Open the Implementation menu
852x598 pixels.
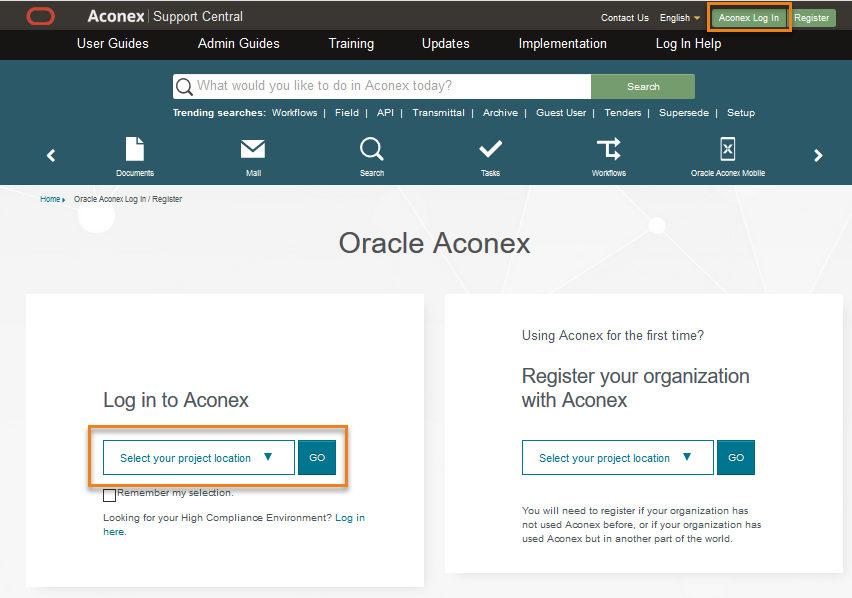[562, 43]
